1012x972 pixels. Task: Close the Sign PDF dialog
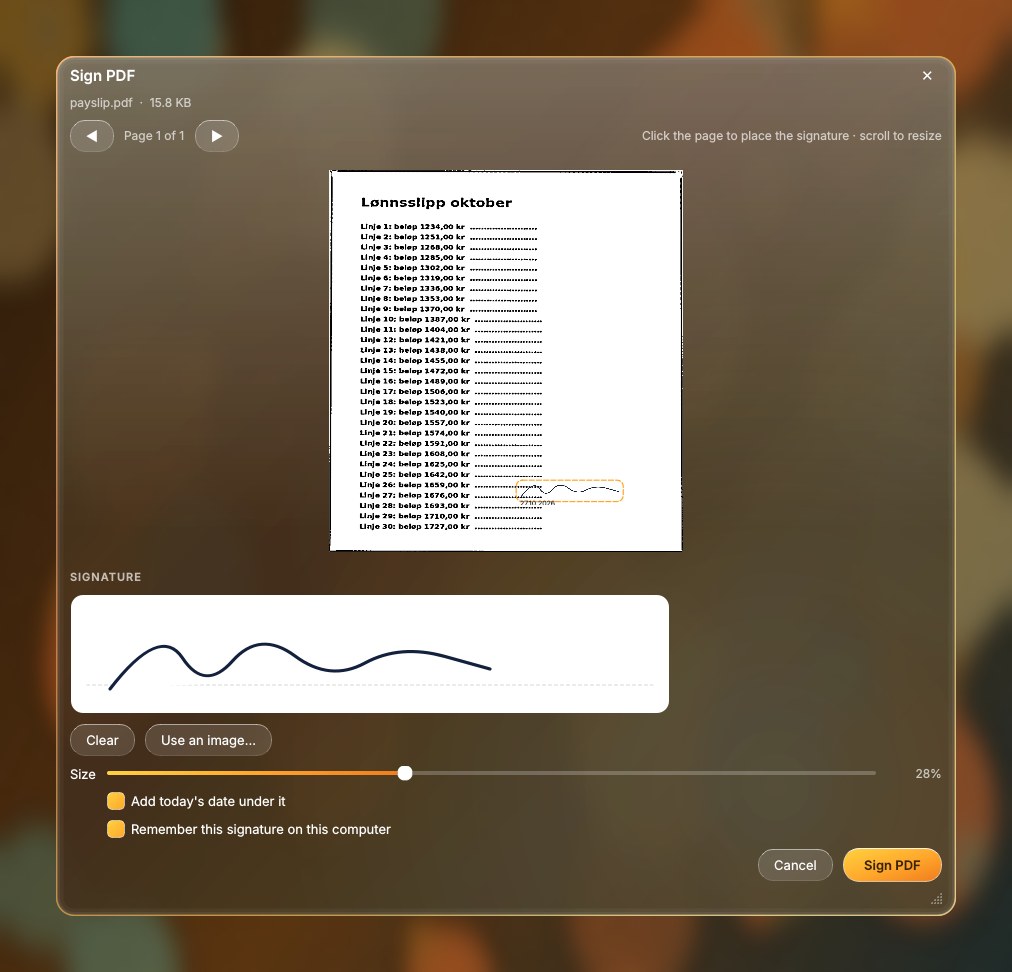(927, 76)
